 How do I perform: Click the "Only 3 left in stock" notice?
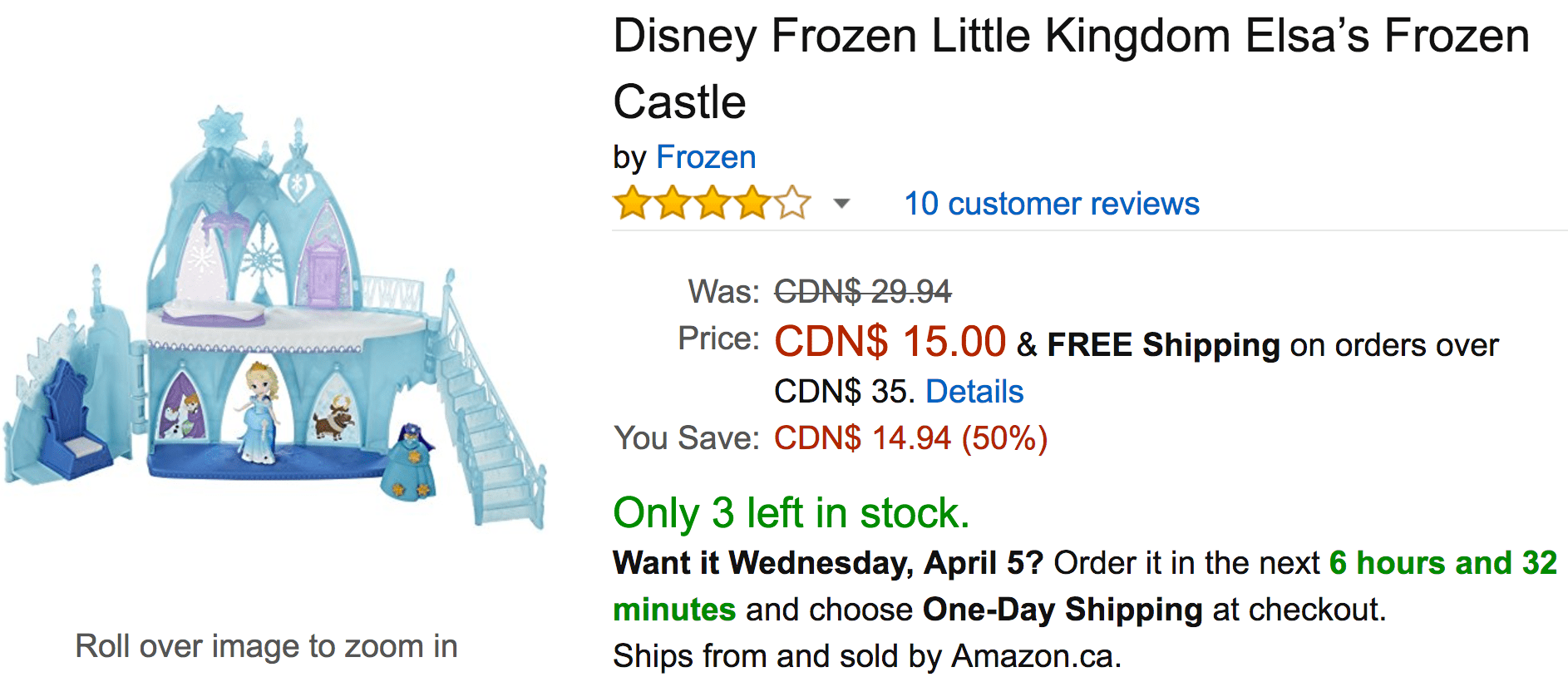(x=791, y=513)
